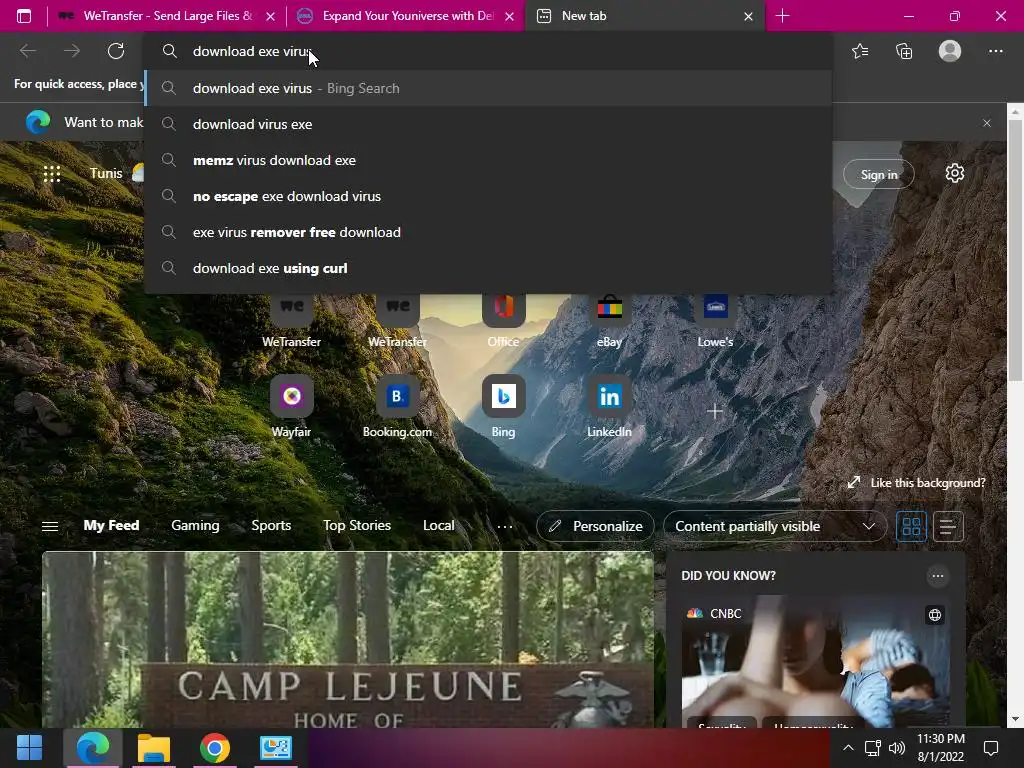The image size is (1024, 768).
Task: Open page settings gear icon
Action: point(955,173)
